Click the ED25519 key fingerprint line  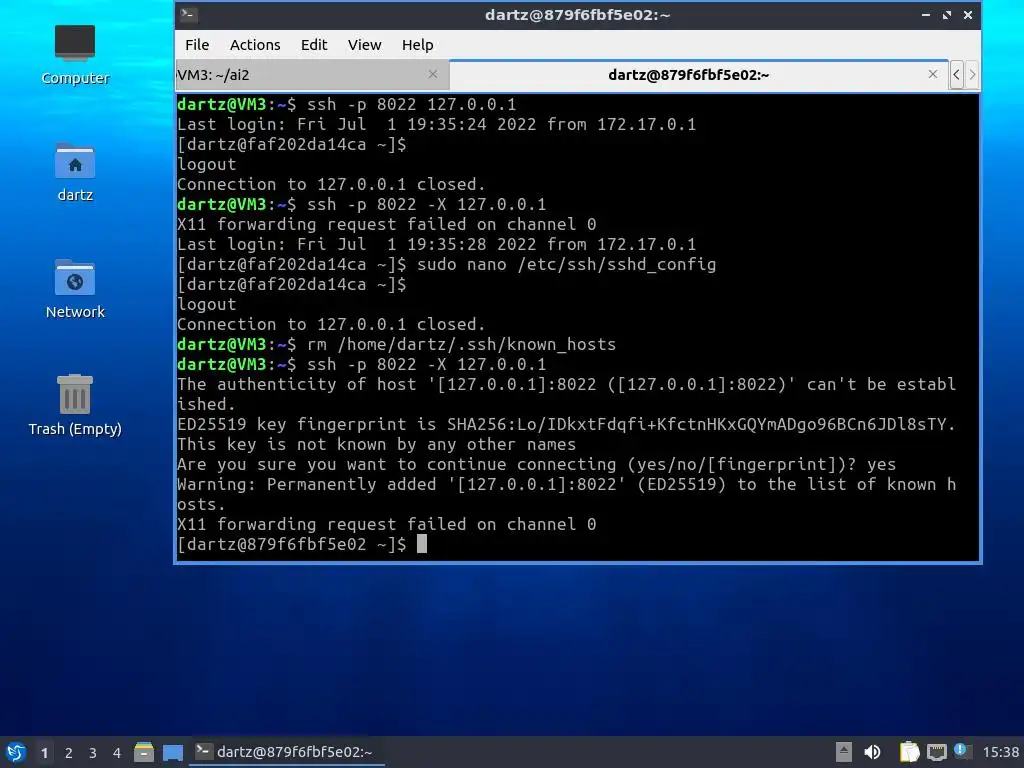coord(566,424)
